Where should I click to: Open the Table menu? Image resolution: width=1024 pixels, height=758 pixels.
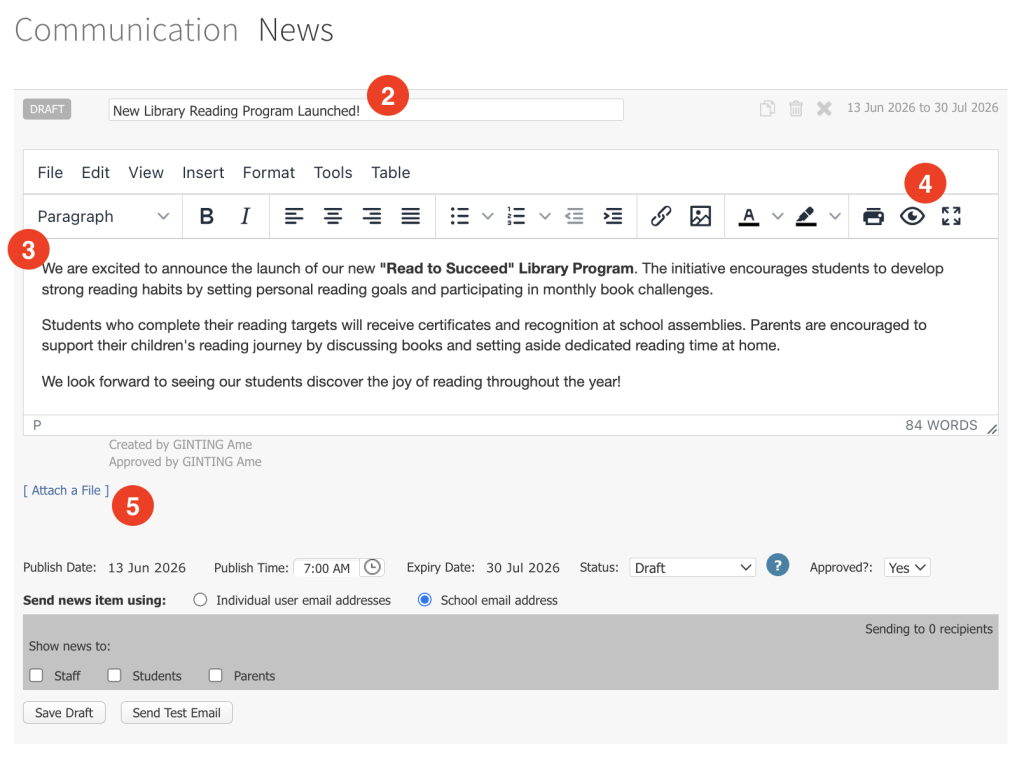pos(391,172)
